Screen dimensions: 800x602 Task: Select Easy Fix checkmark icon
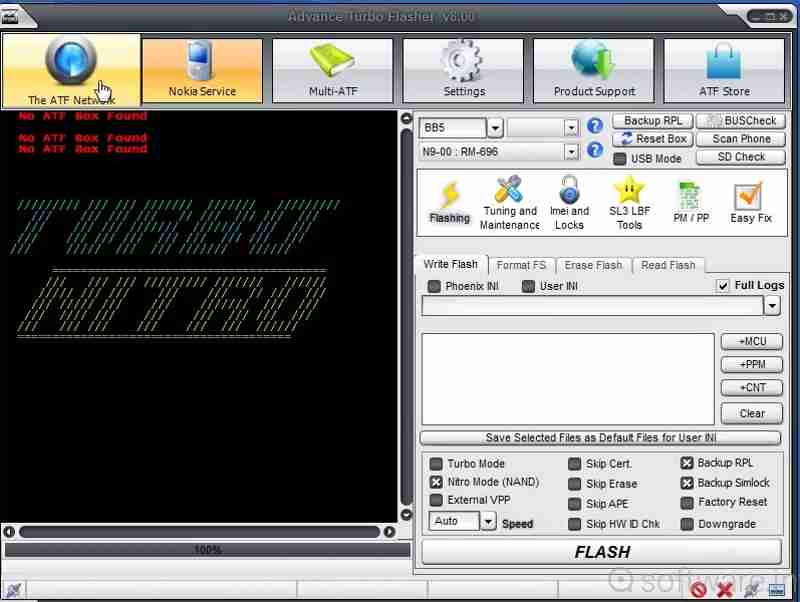[x=748, y=196]
